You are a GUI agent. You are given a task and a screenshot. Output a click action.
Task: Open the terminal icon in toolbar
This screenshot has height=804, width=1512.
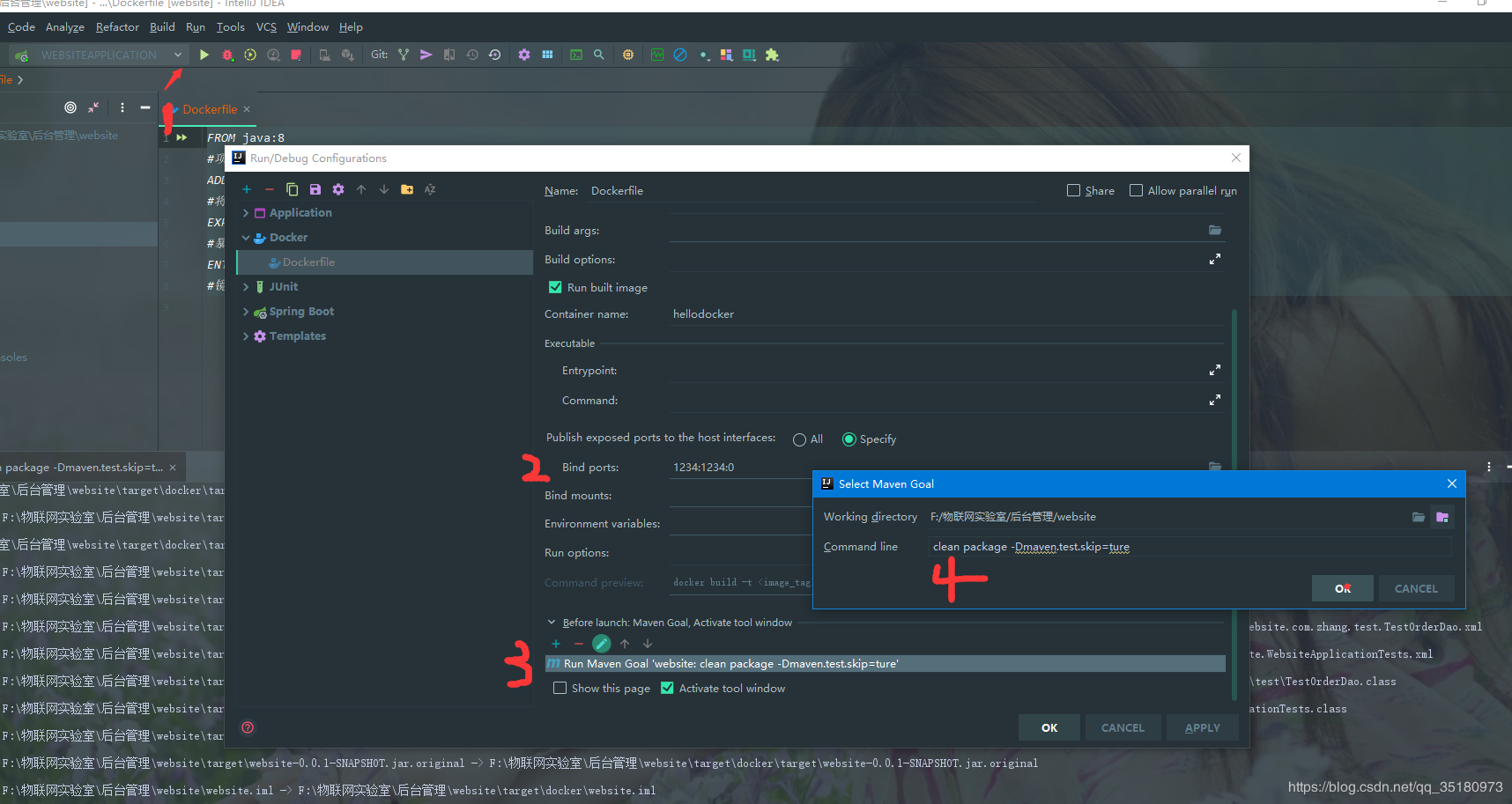coord(576,55)
